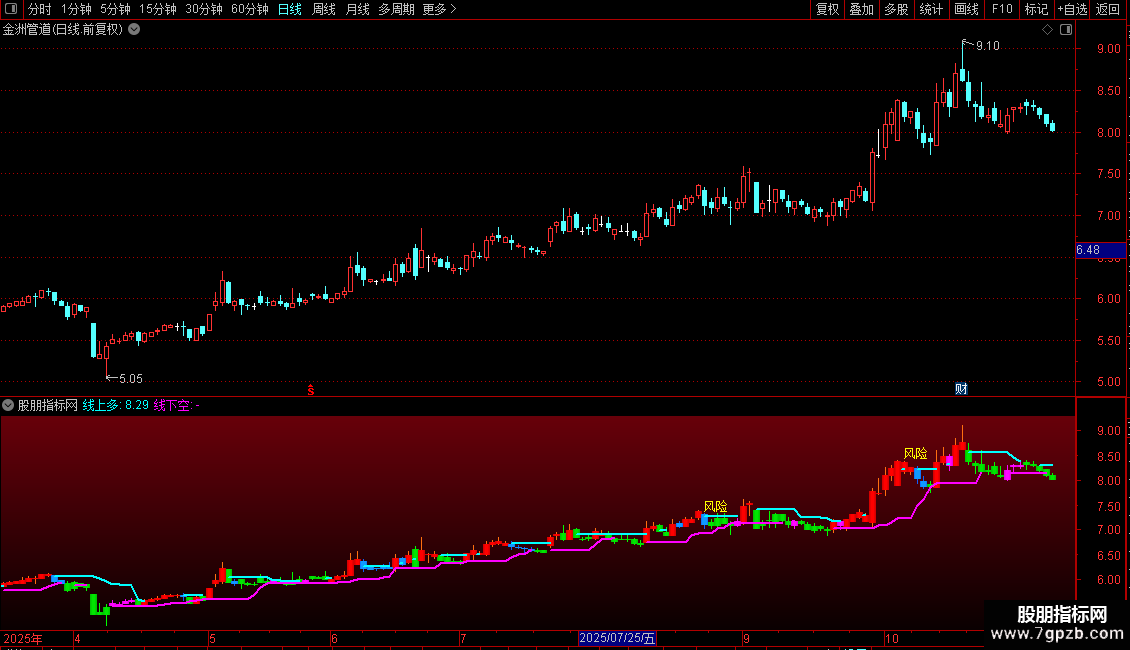
Task: Click the 股朋指标网 indicator name
Action: [48, 406]
